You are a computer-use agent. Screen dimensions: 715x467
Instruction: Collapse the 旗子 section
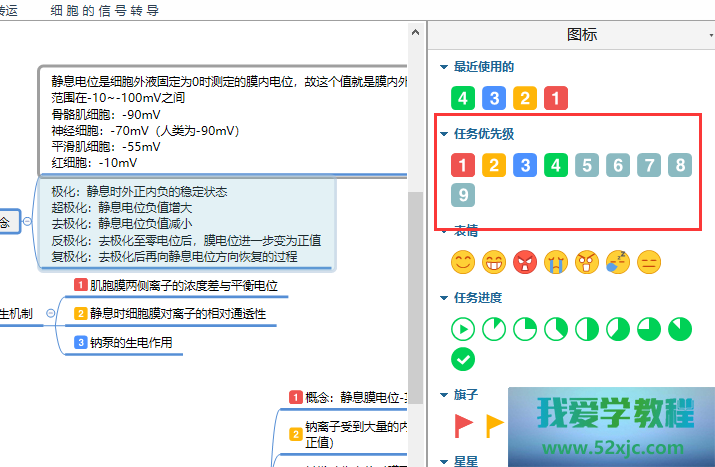(x=444, y=395)
